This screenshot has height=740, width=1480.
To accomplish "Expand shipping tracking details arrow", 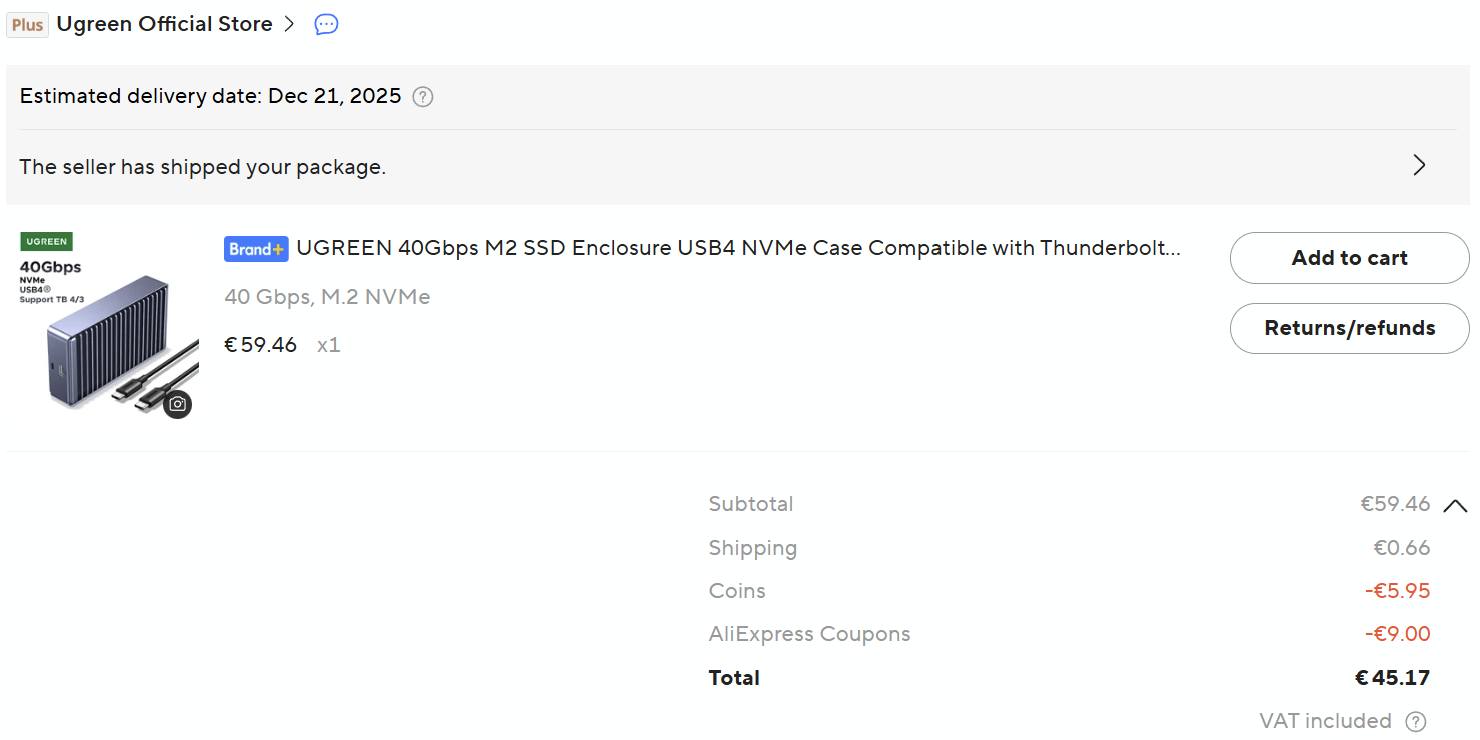I will 1418,166.
